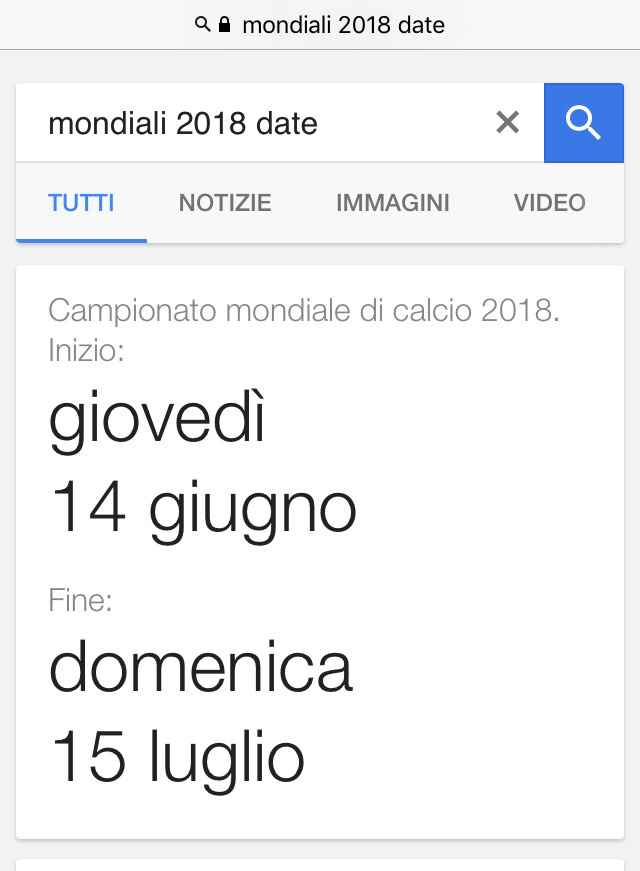Select the search icon inside the blue button
Viewport: 640px width, 871px height.
click(584, 122)
